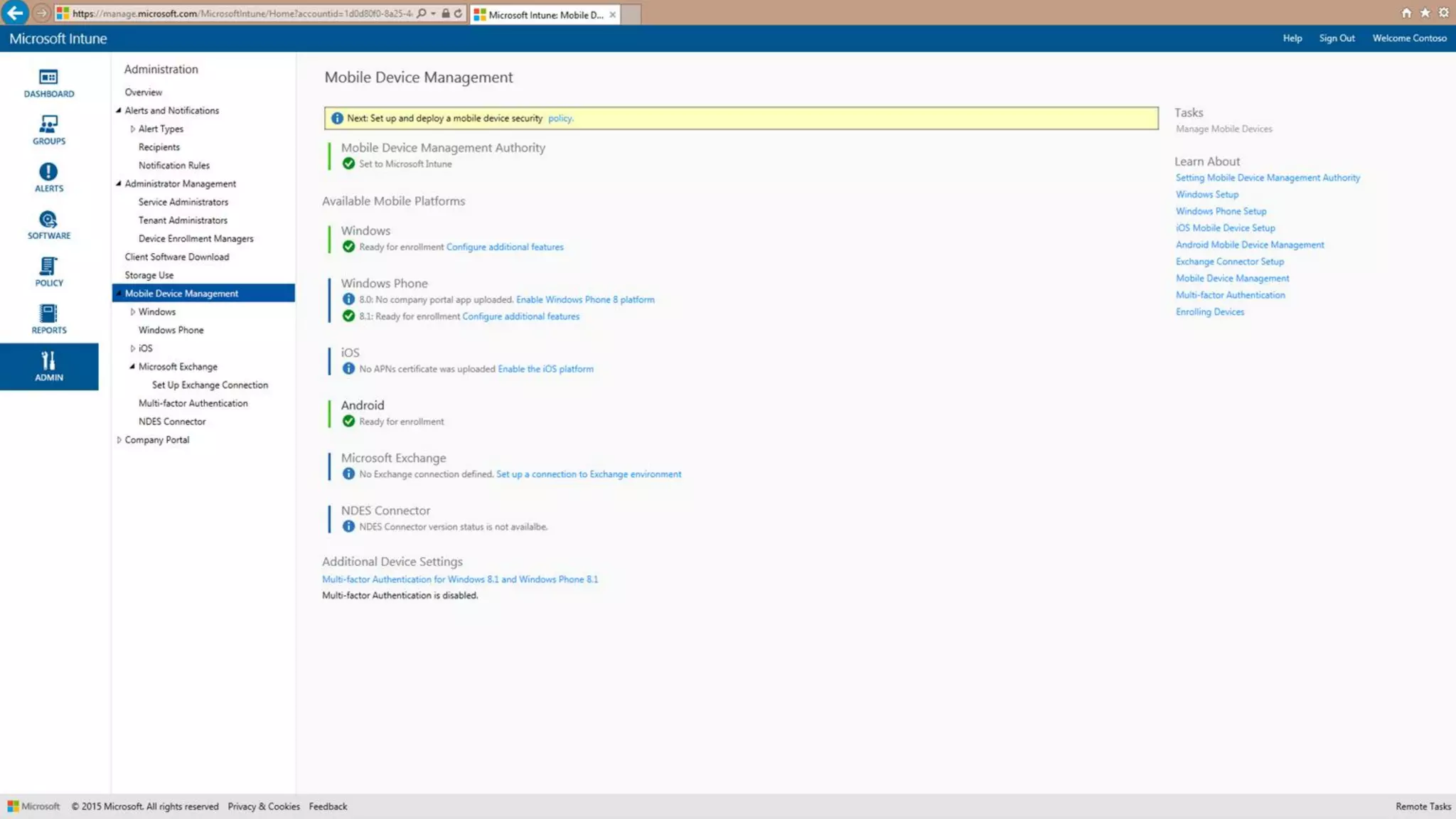Click the browser refresh icon
1456x819 pixels.
459,13
